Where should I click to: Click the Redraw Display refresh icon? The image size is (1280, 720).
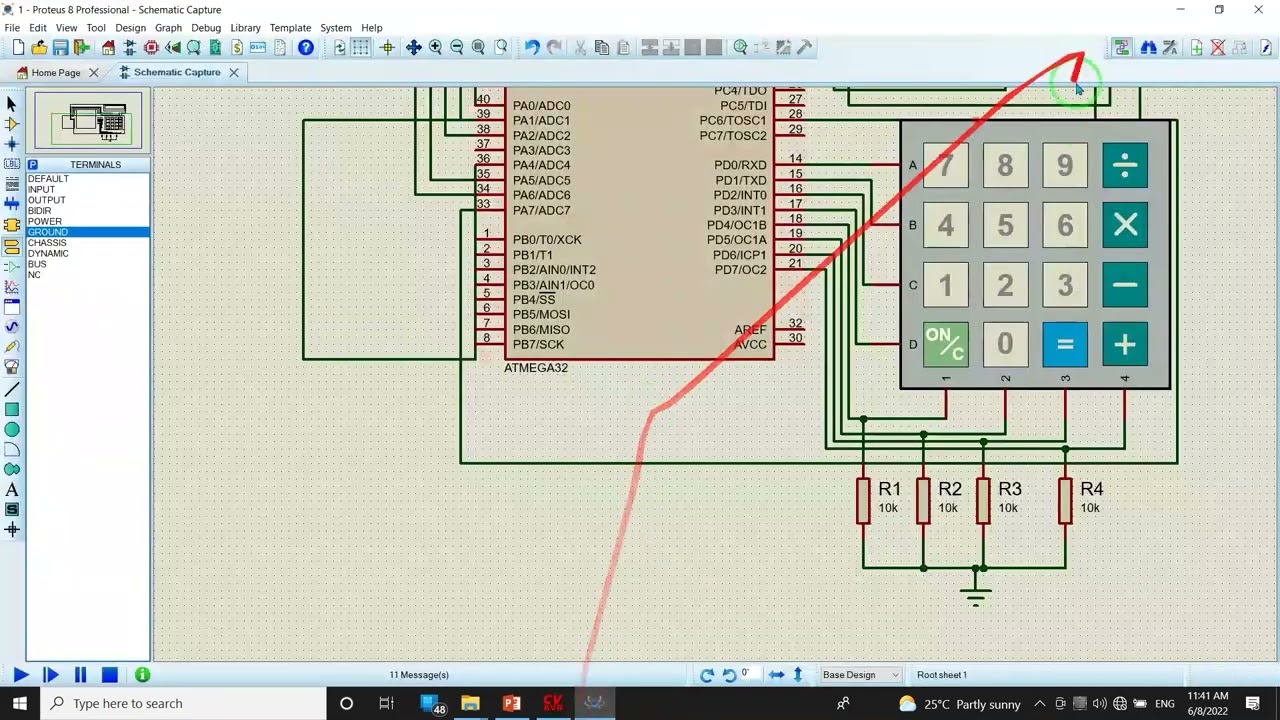tap(340, 47)
